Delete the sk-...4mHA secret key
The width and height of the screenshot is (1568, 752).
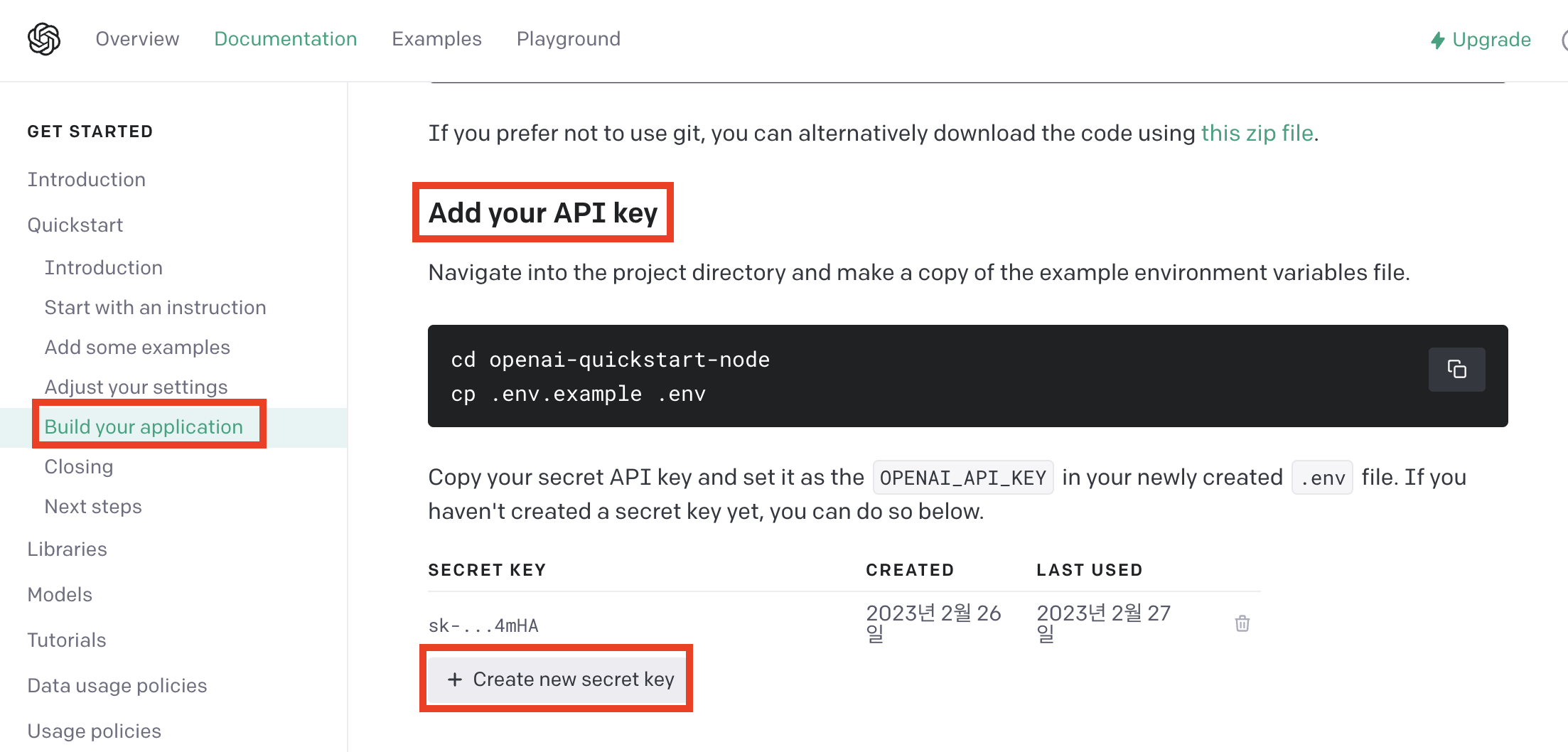(1242, 623)
